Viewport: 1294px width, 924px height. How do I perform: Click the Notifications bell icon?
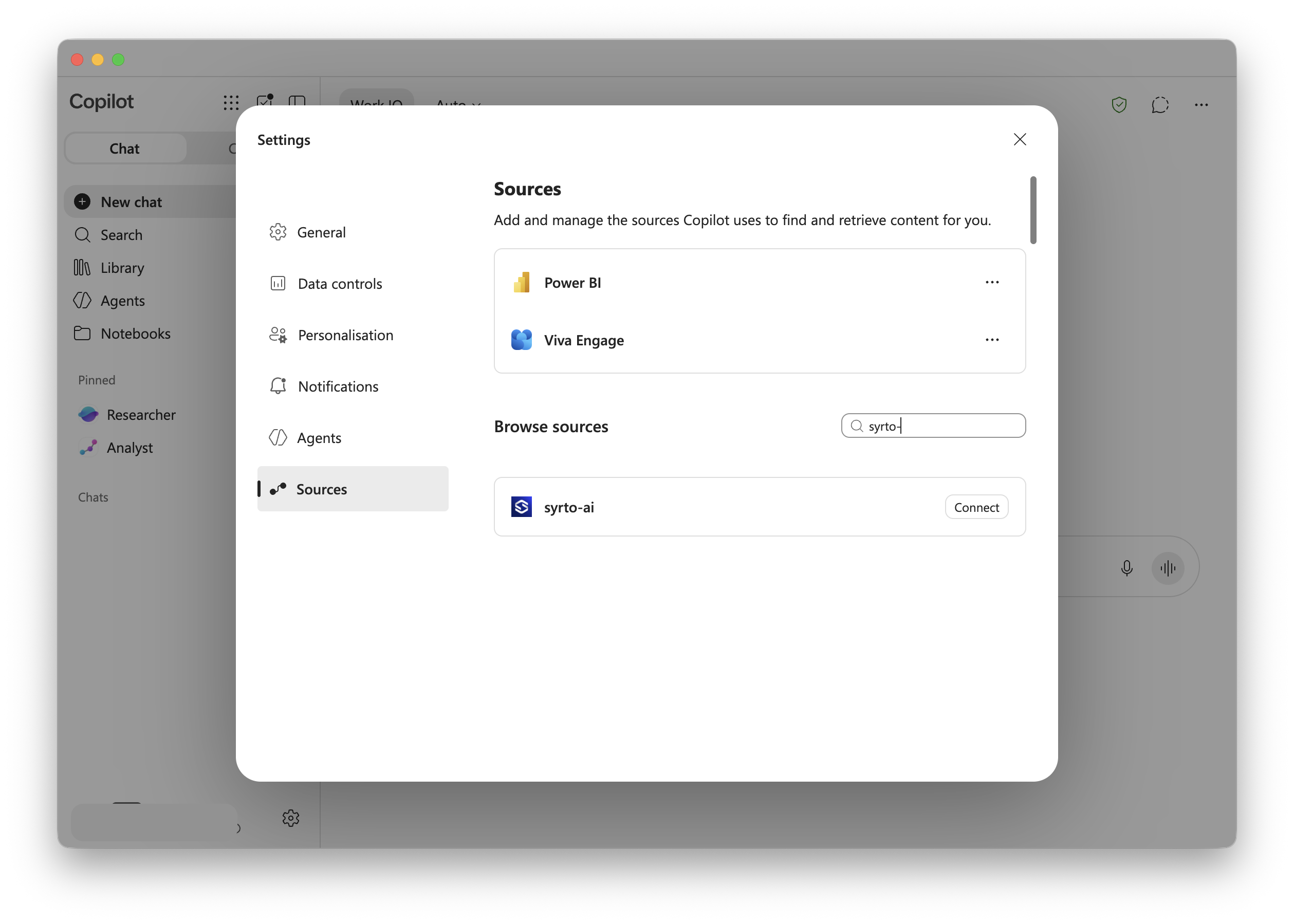278,386
